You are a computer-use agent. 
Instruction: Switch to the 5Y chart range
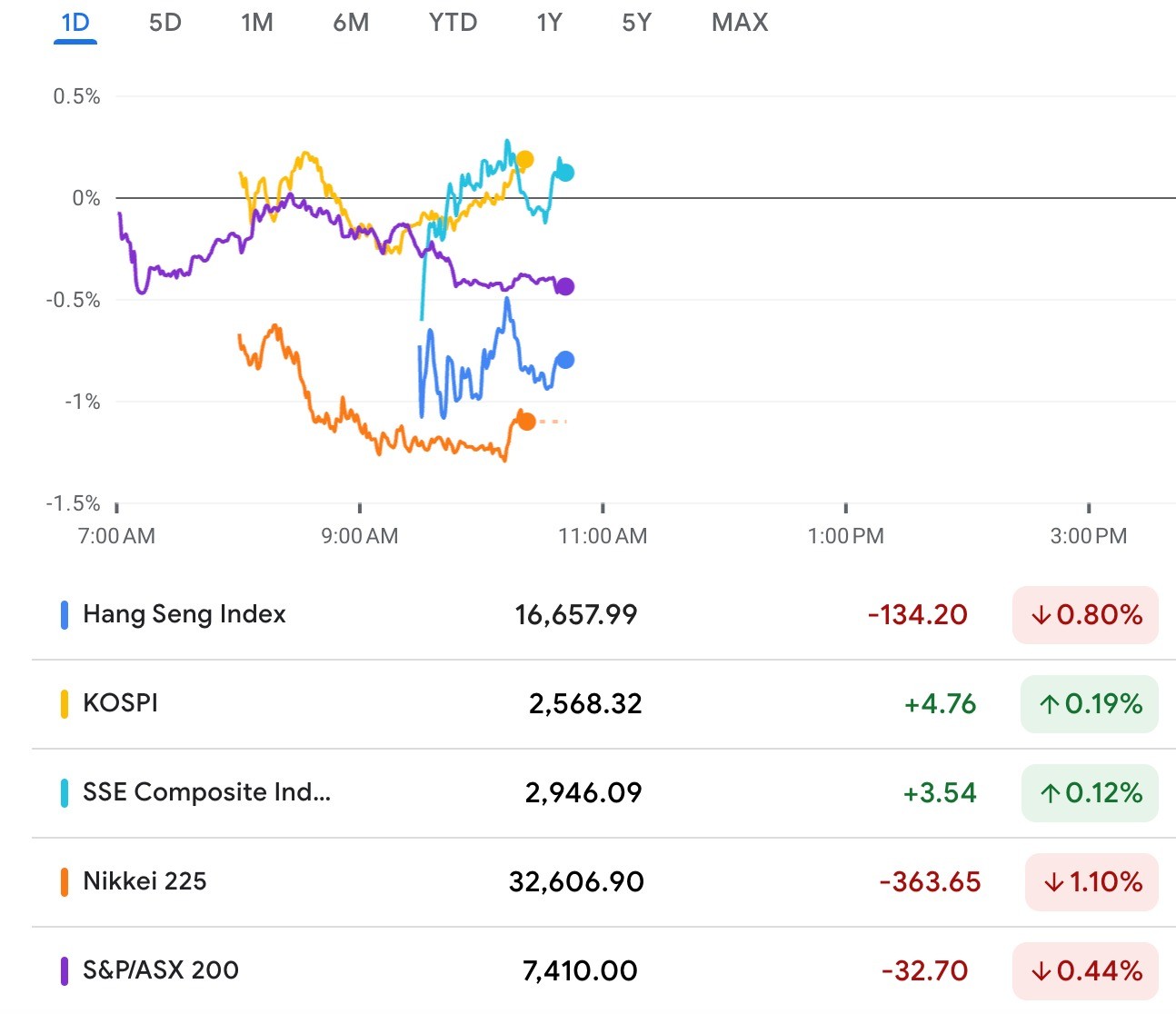[636, 22]
